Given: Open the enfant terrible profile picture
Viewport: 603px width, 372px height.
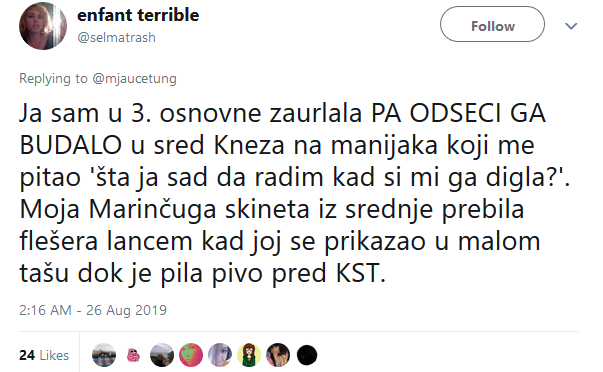Looking at the screenshot, I should [x=43, y=26].
